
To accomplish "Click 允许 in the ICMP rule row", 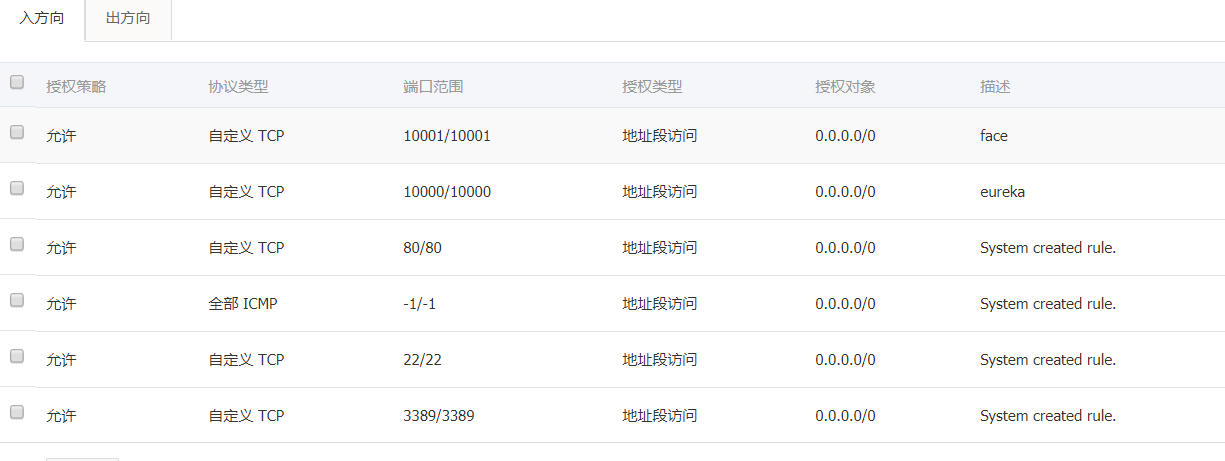I will [x=61, y=304].
